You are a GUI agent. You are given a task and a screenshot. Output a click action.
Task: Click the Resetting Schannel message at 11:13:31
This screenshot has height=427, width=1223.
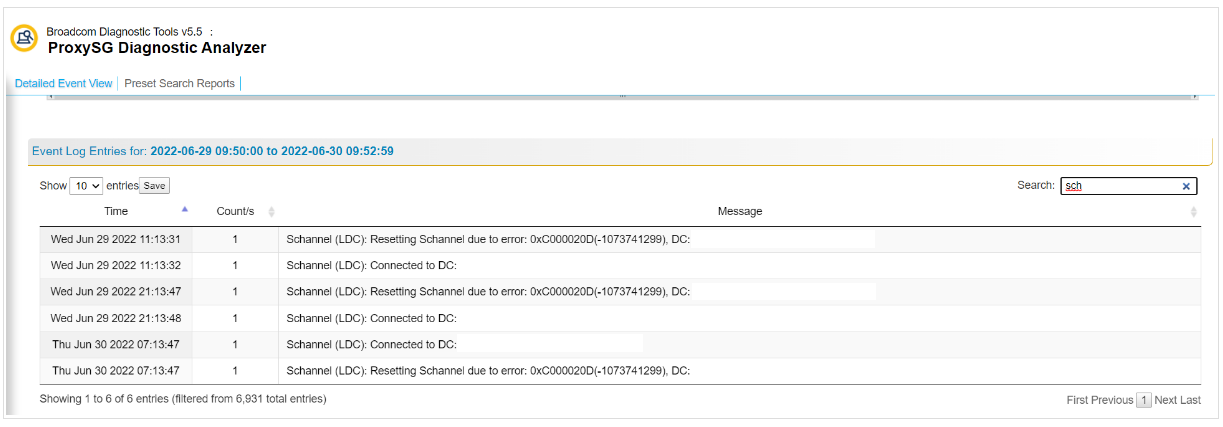point(488,239)
